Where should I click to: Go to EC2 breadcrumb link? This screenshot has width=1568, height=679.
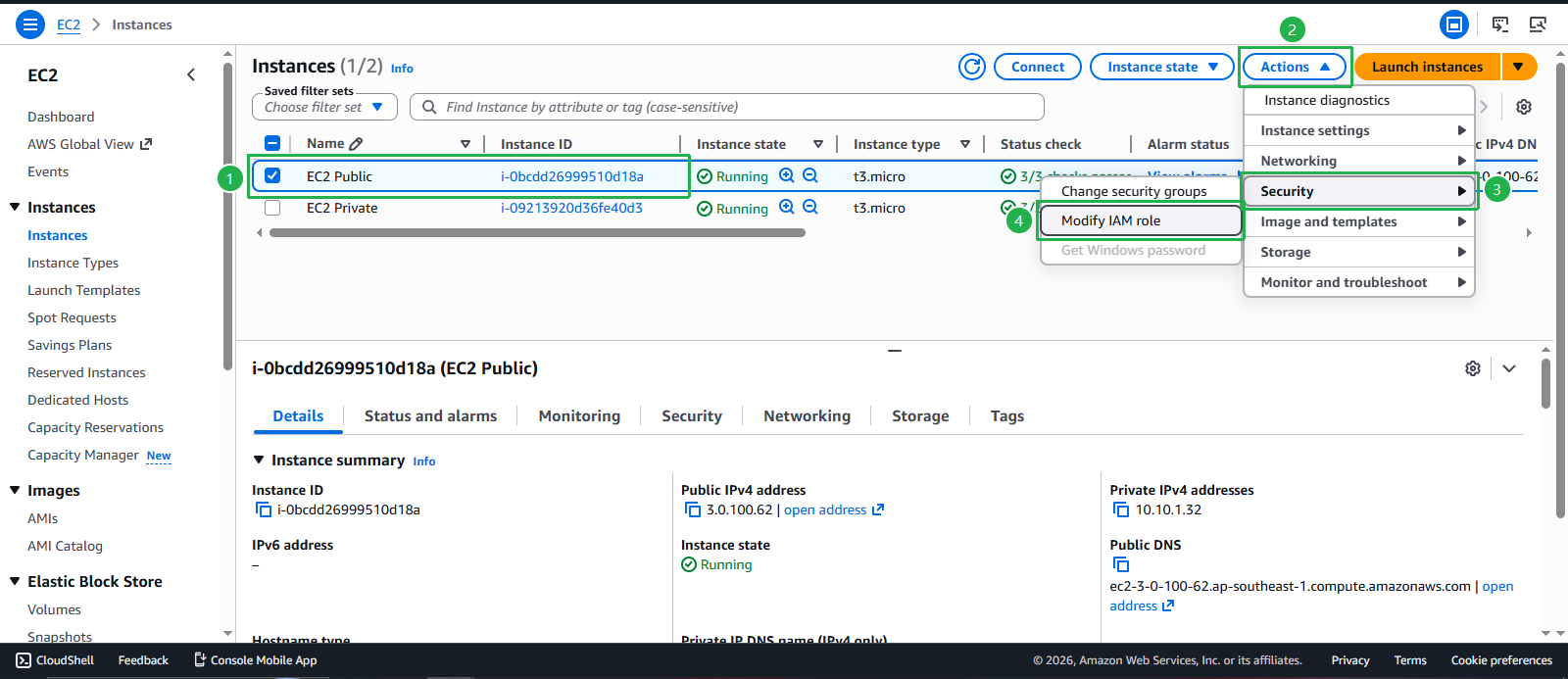coord(69,24)
